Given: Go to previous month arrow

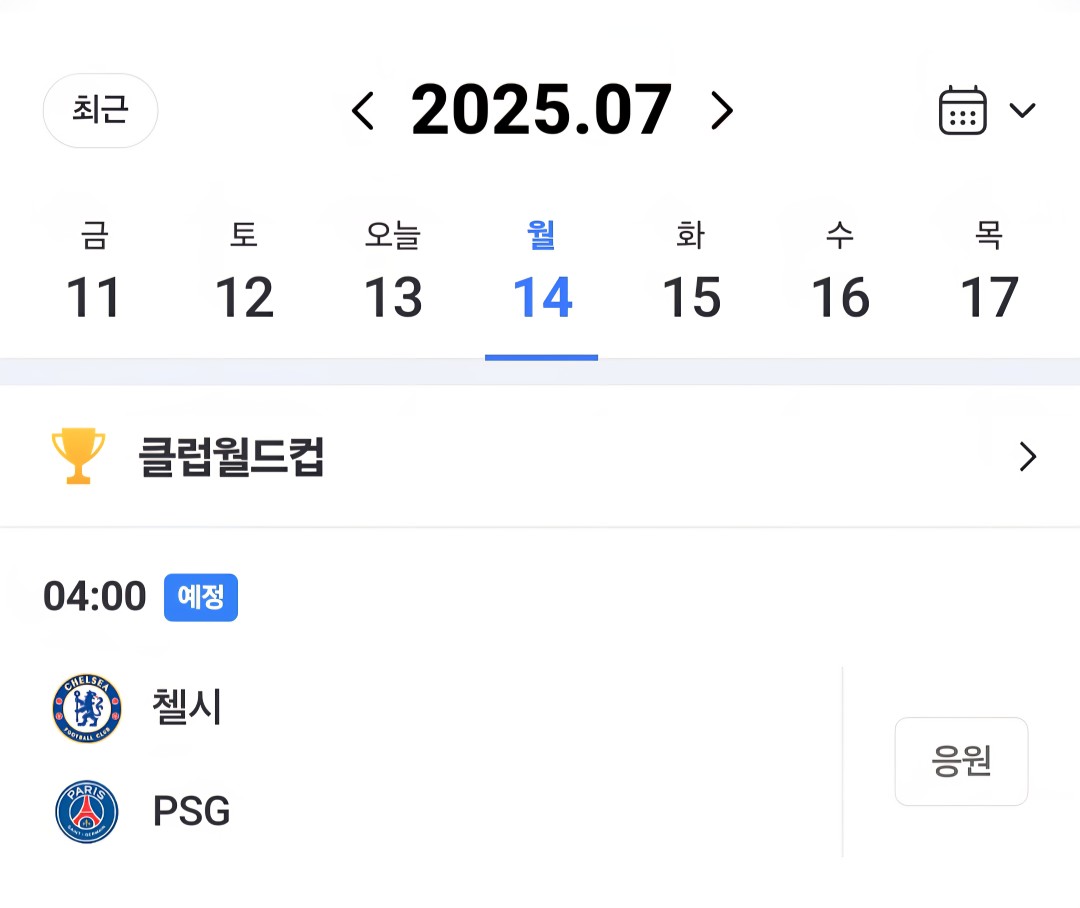Looking at the screenshot, I should 363,111.
